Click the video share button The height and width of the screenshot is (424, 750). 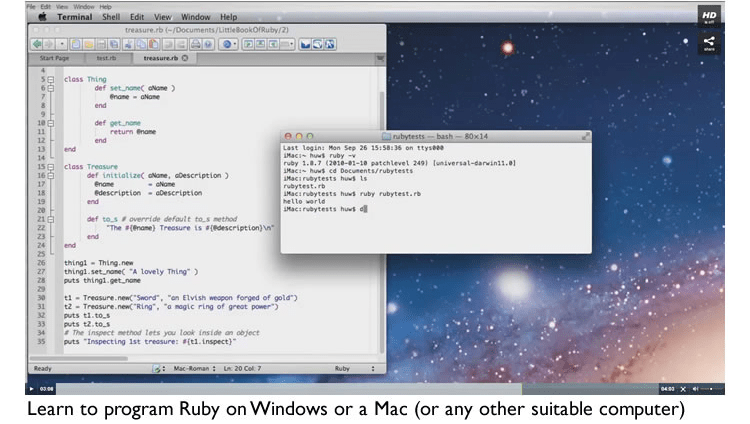[709, 43]
